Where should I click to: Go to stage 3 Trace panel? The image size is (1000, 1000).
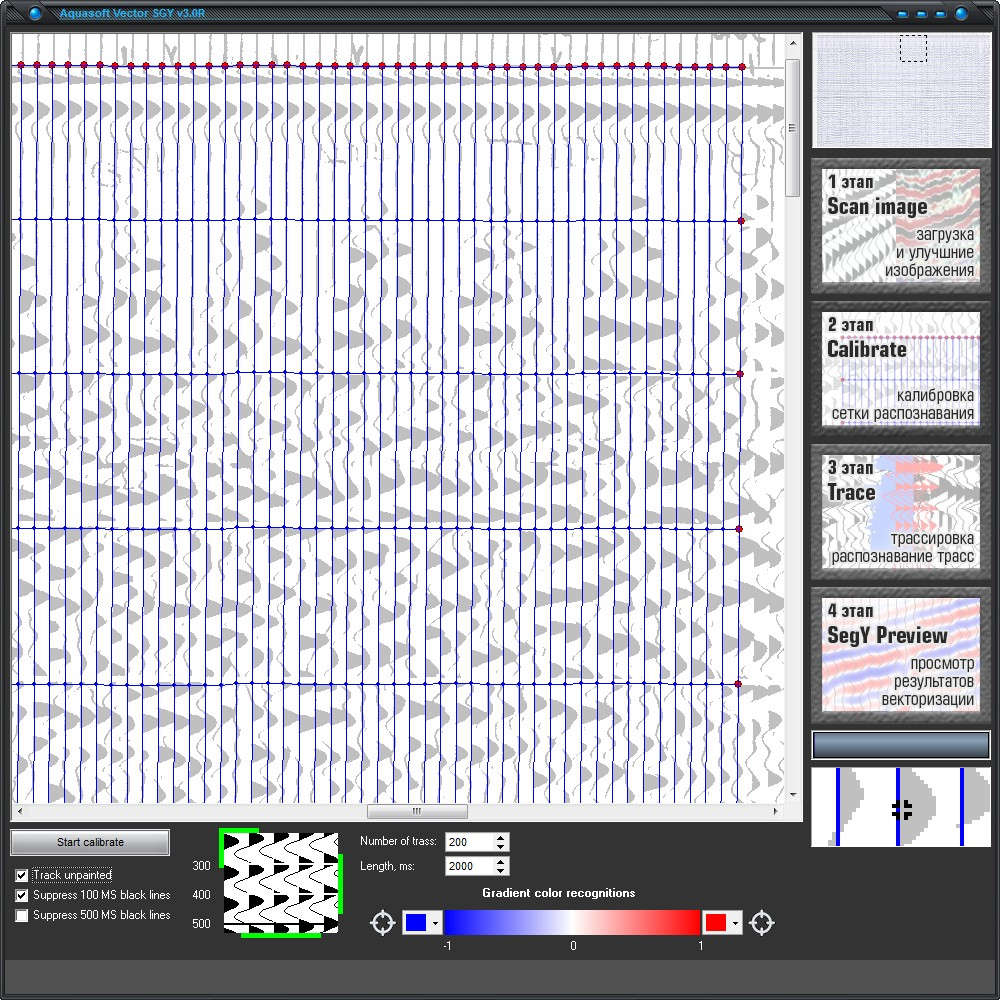[901, 511]
